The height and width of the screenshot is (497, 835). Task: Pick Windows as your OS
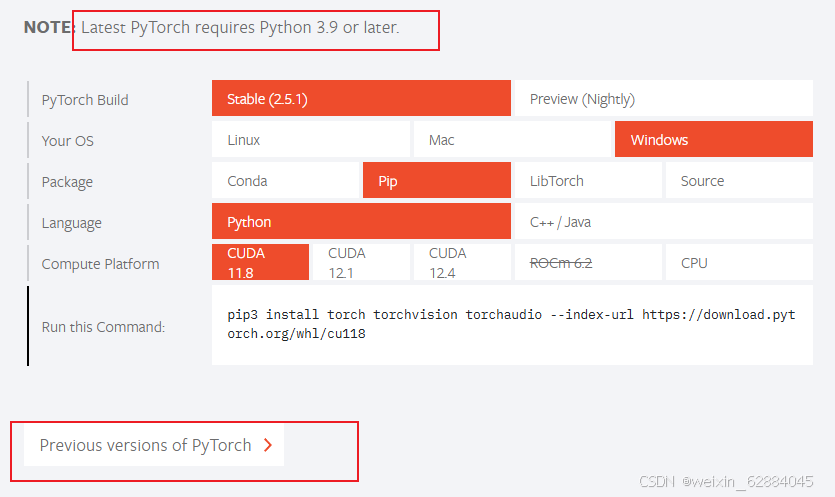coord(714,140)
